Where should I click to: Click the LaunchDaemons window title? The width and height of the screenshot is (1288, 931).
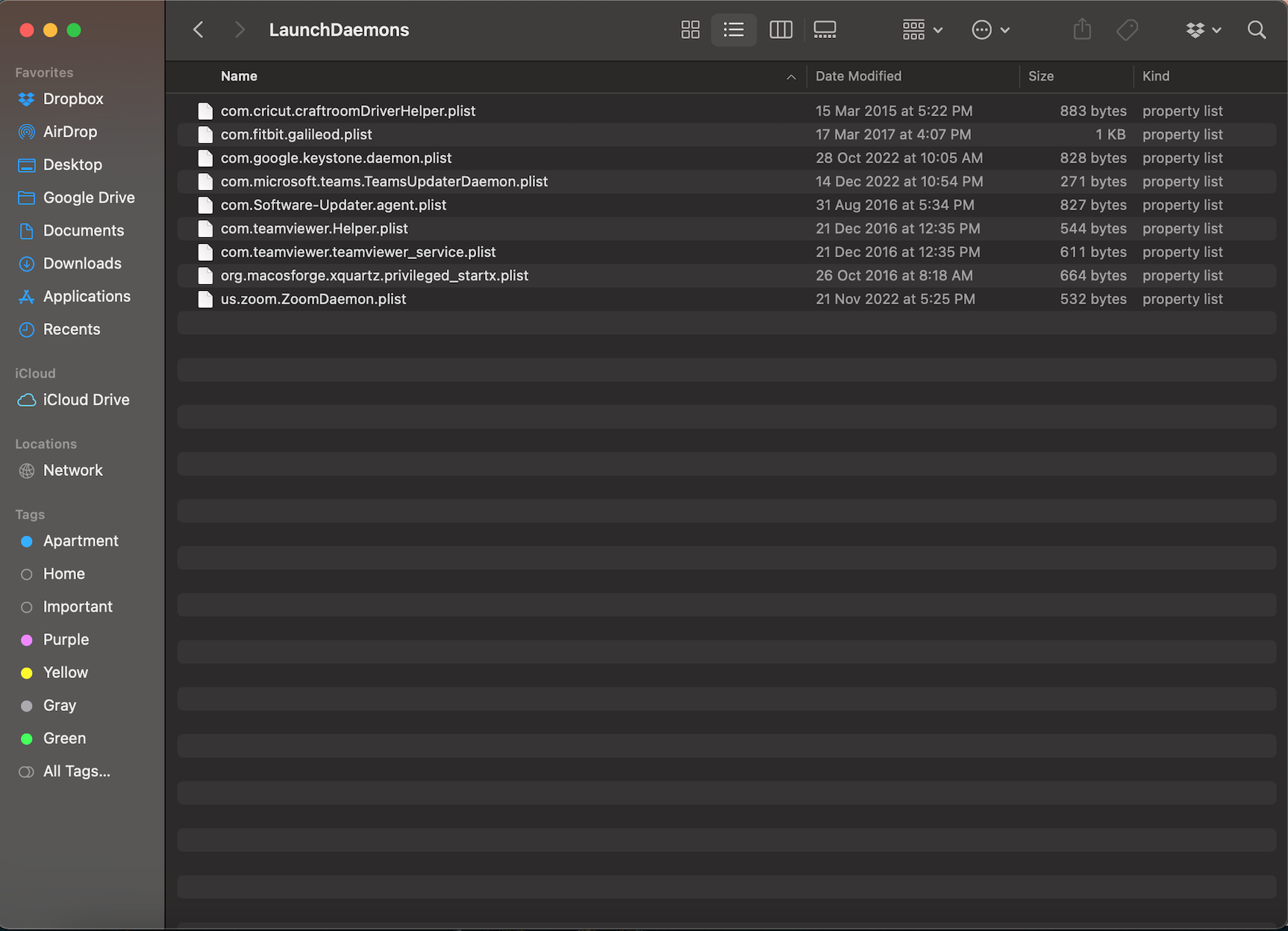(339, 30)
